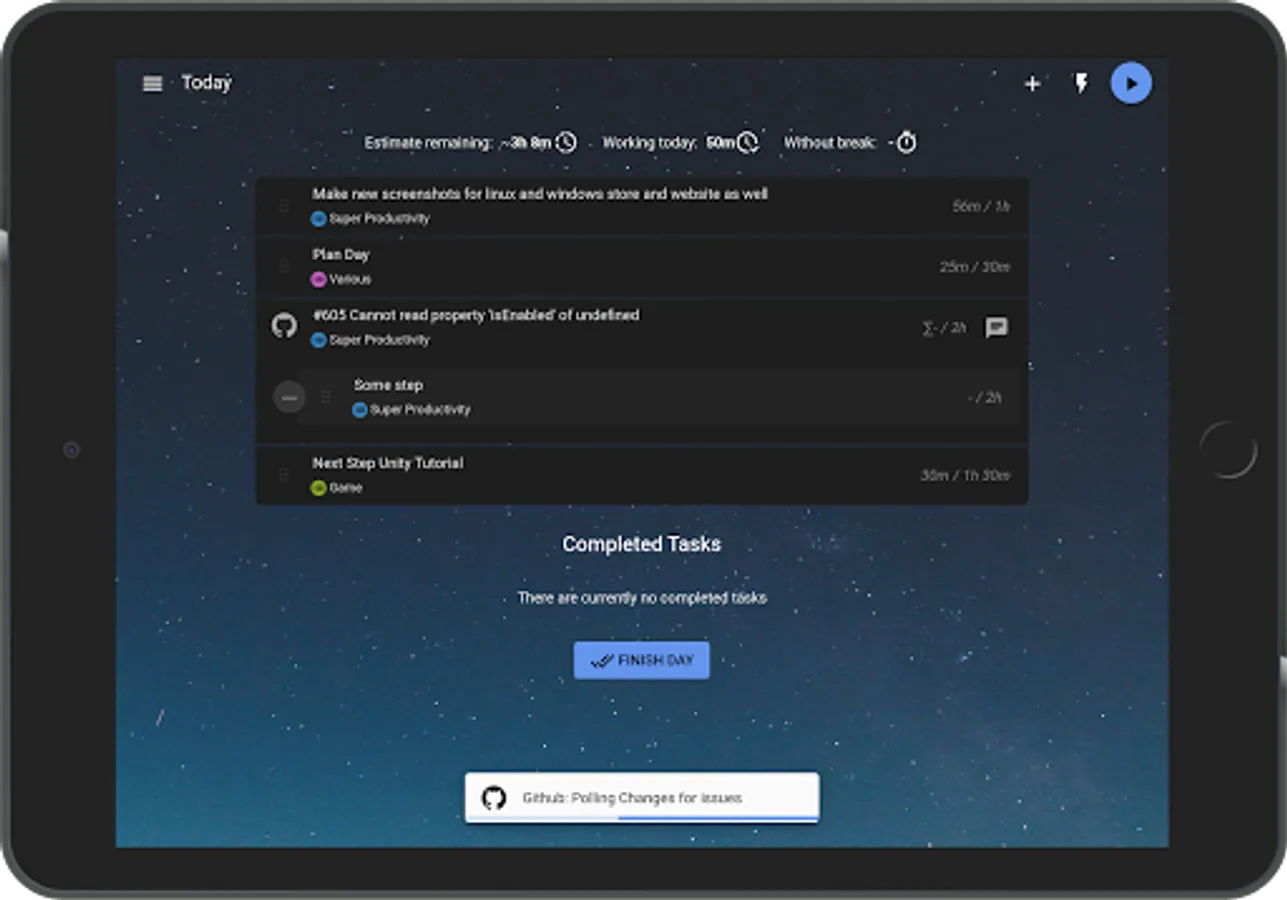
Task: Collapse subtasks with the minus circle button
Action: point(289,398)
